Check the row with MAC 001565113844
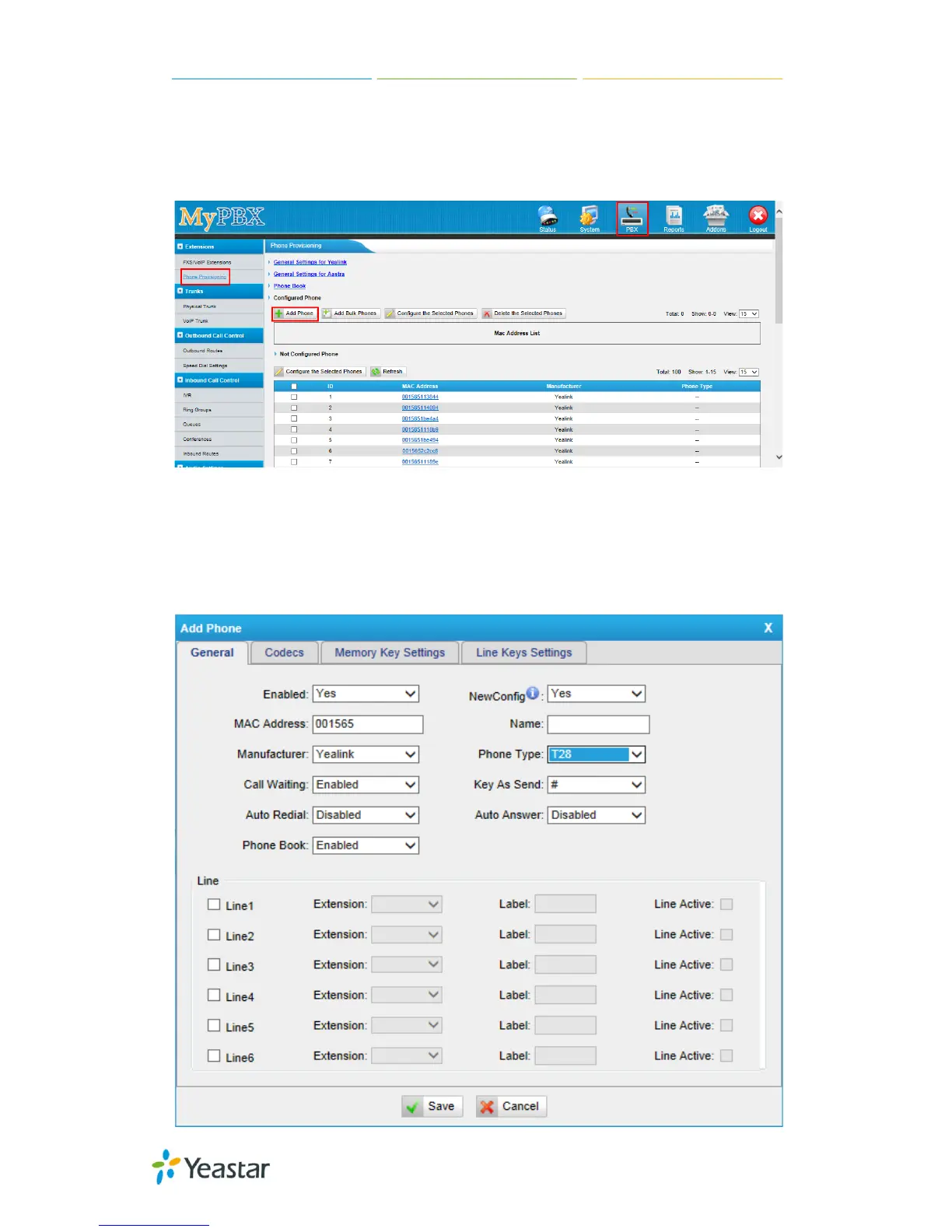This screenshot has width=952, height=1232. click(294, 397)
